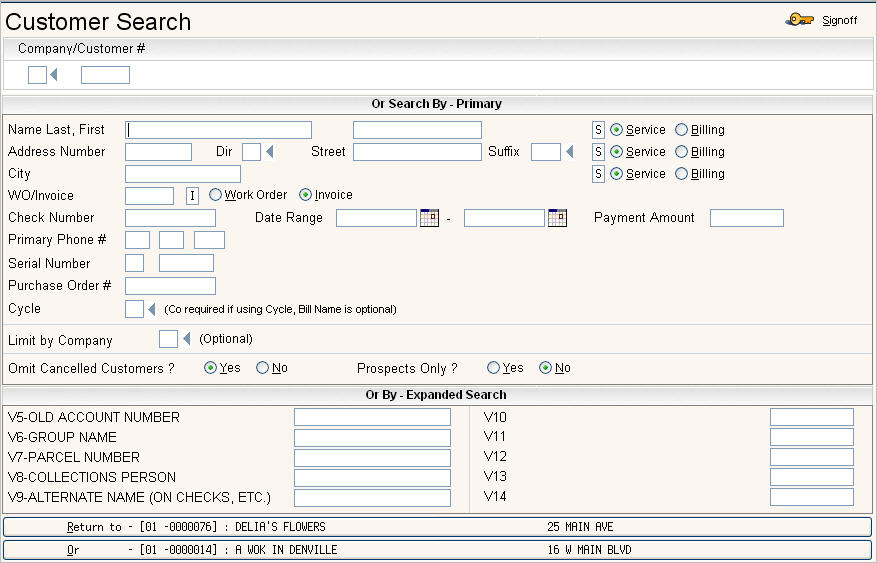Click the Limit by Company box

(x=168, y=339)
